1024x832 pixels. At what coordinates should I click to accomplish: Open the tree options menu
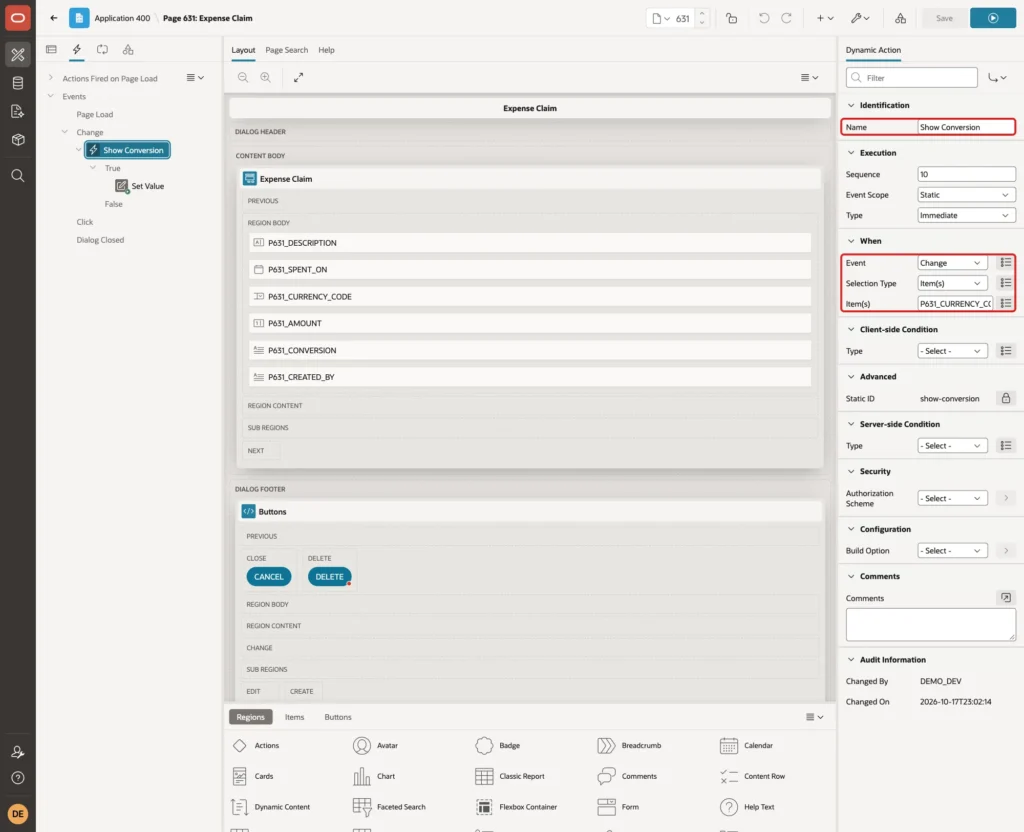click(195, 78)
